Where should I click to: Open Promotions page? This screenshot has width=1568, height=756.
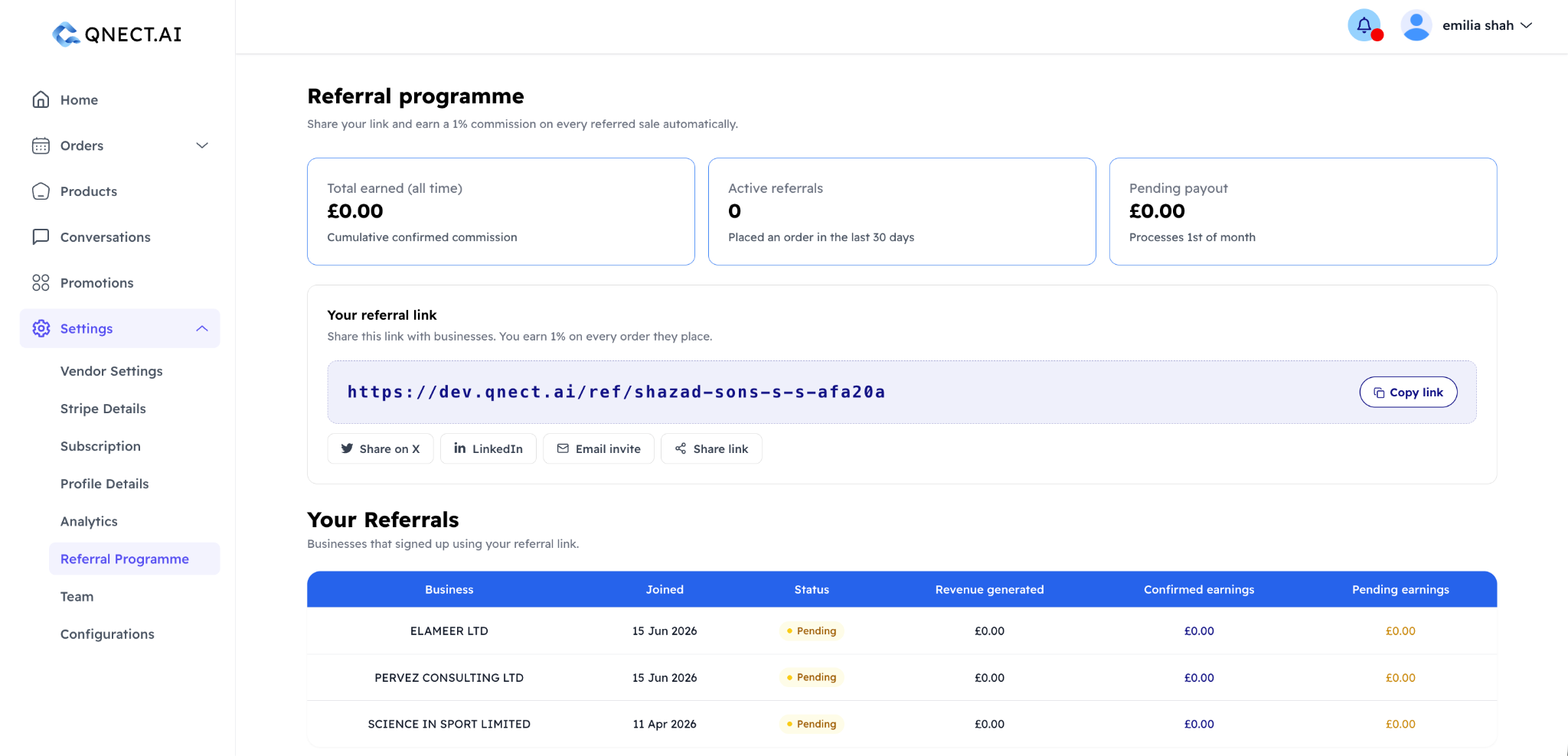click(x=97, y=283)
